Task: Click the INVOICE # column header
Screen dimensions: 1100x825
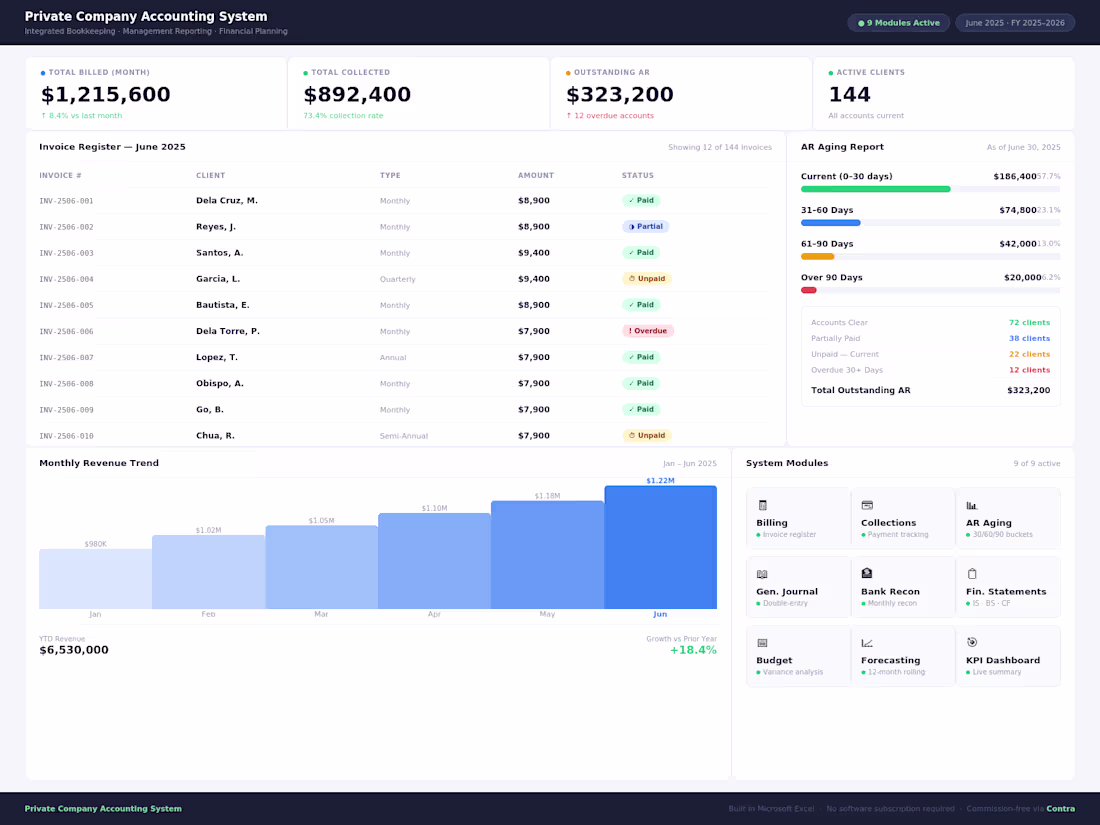Action: 60,175
